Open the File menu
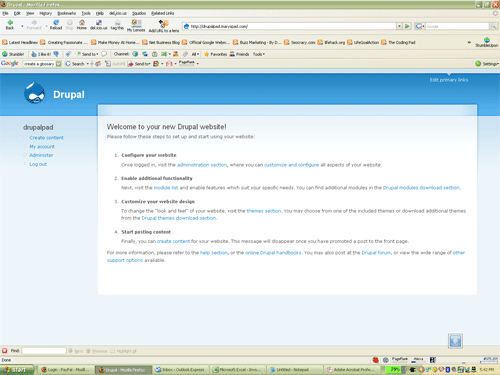 point(5,13)
